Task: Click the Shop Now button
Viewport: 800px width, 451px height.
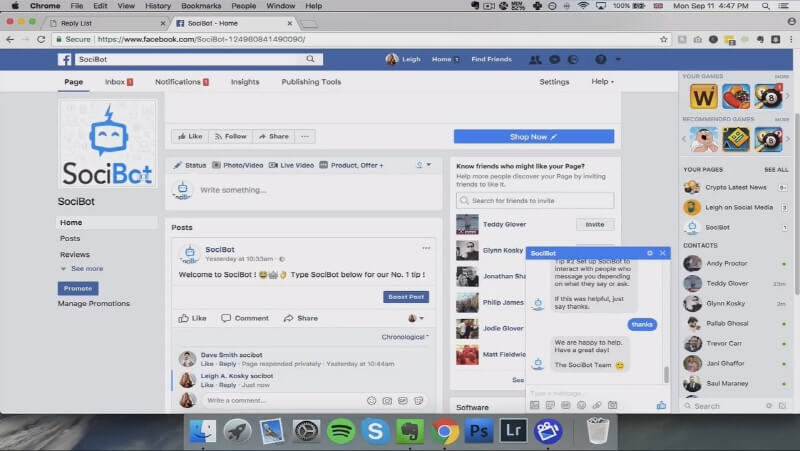Action: coord(534,137)
